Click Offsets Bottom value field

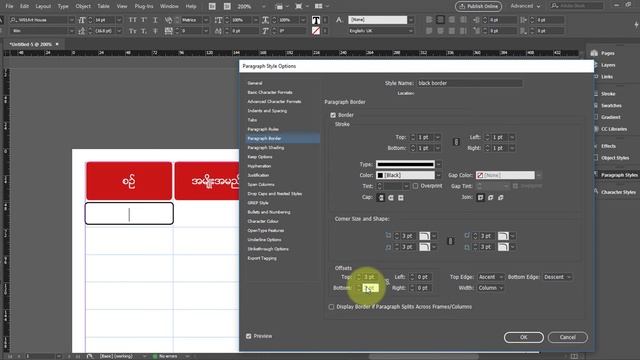tap(371, 288)
